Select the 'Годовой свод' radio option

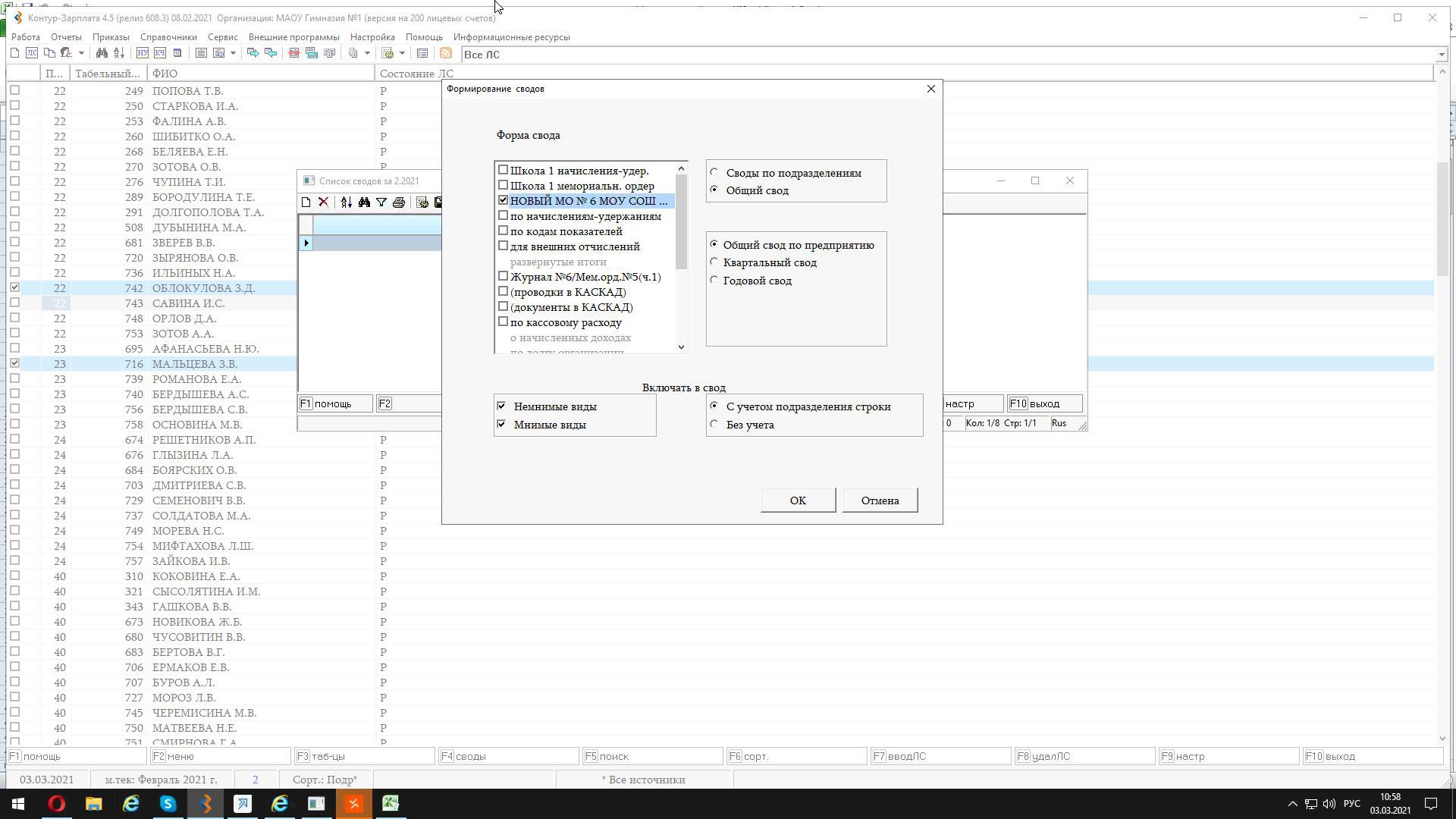(714, 280)
